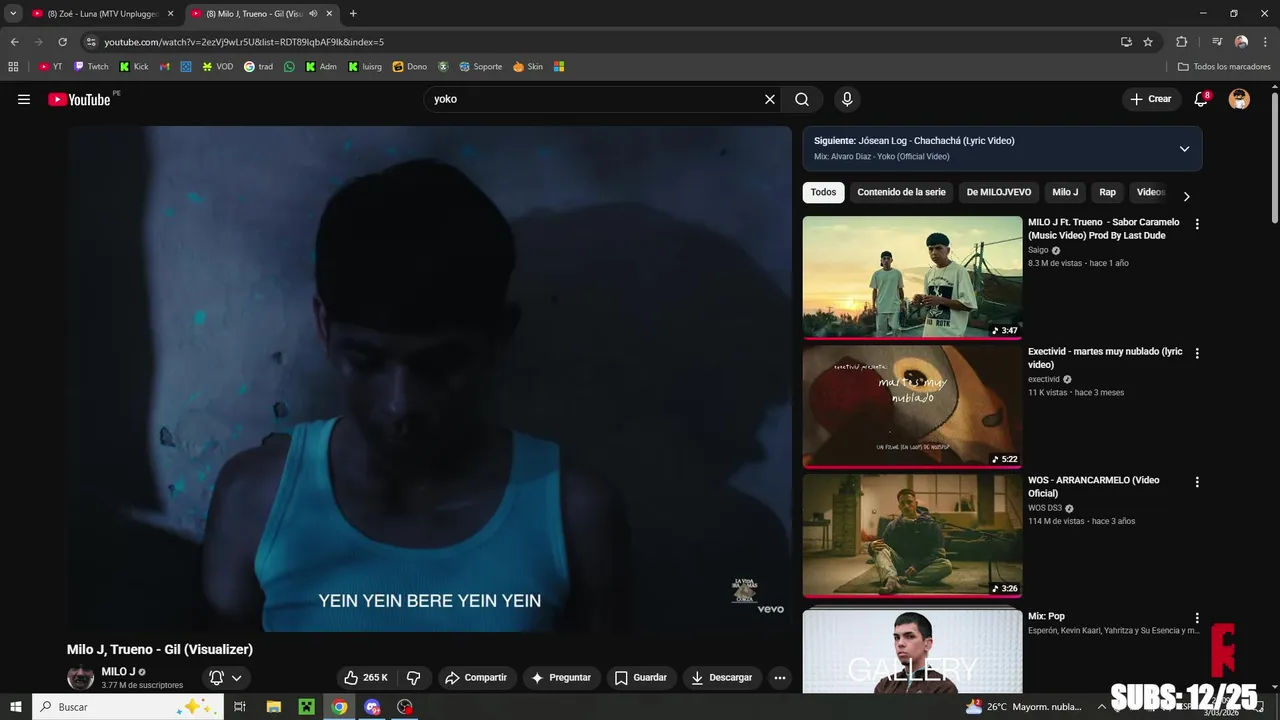
Task: Click the Crear button
Action: [x=1151, y=99]
